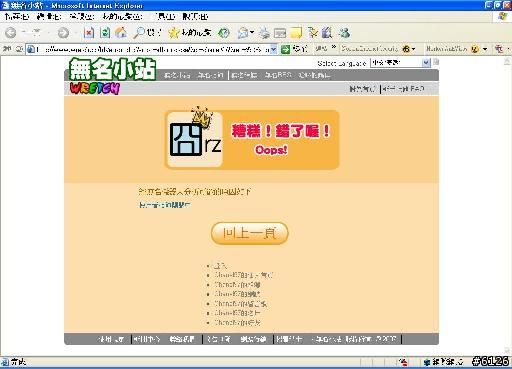
Task: Click the Windows flag logo at top right
Action: [x=503, y=16]
